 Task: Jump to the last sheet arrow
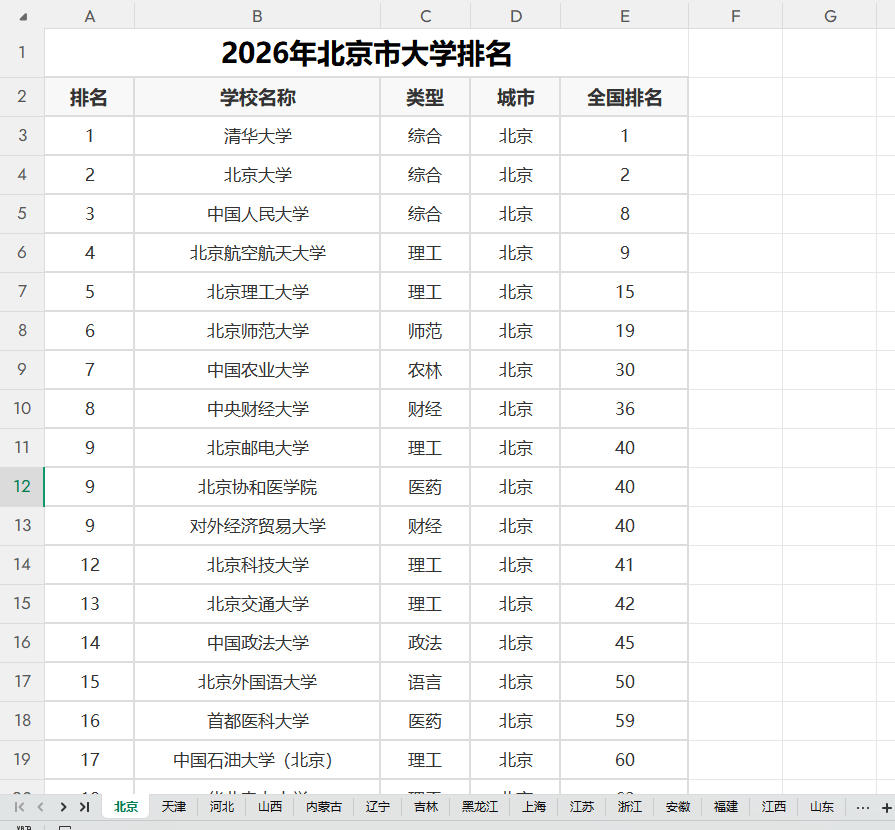point(86,806)
